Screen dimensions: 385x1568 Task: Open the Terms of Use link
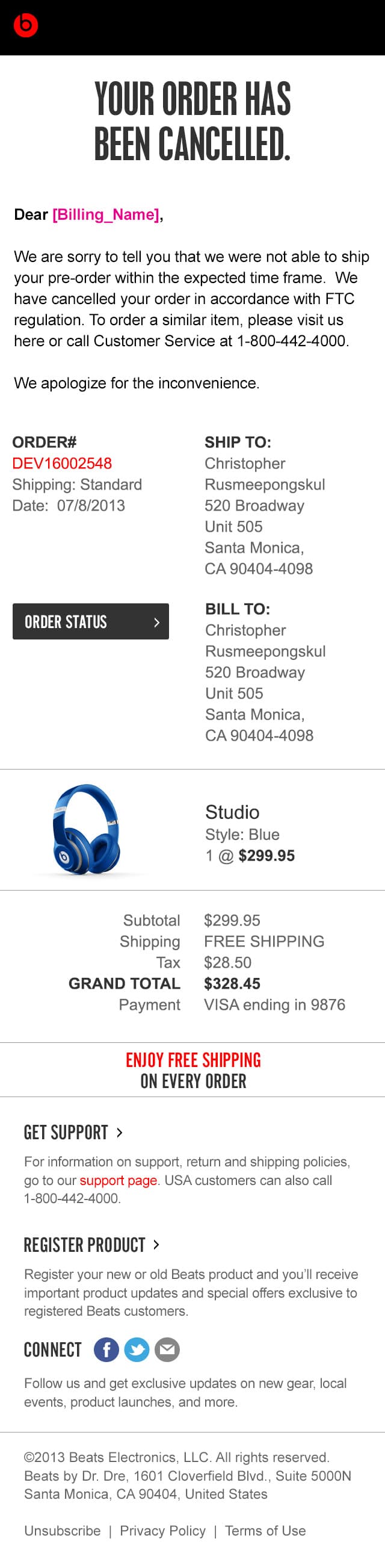[265, 1531]
